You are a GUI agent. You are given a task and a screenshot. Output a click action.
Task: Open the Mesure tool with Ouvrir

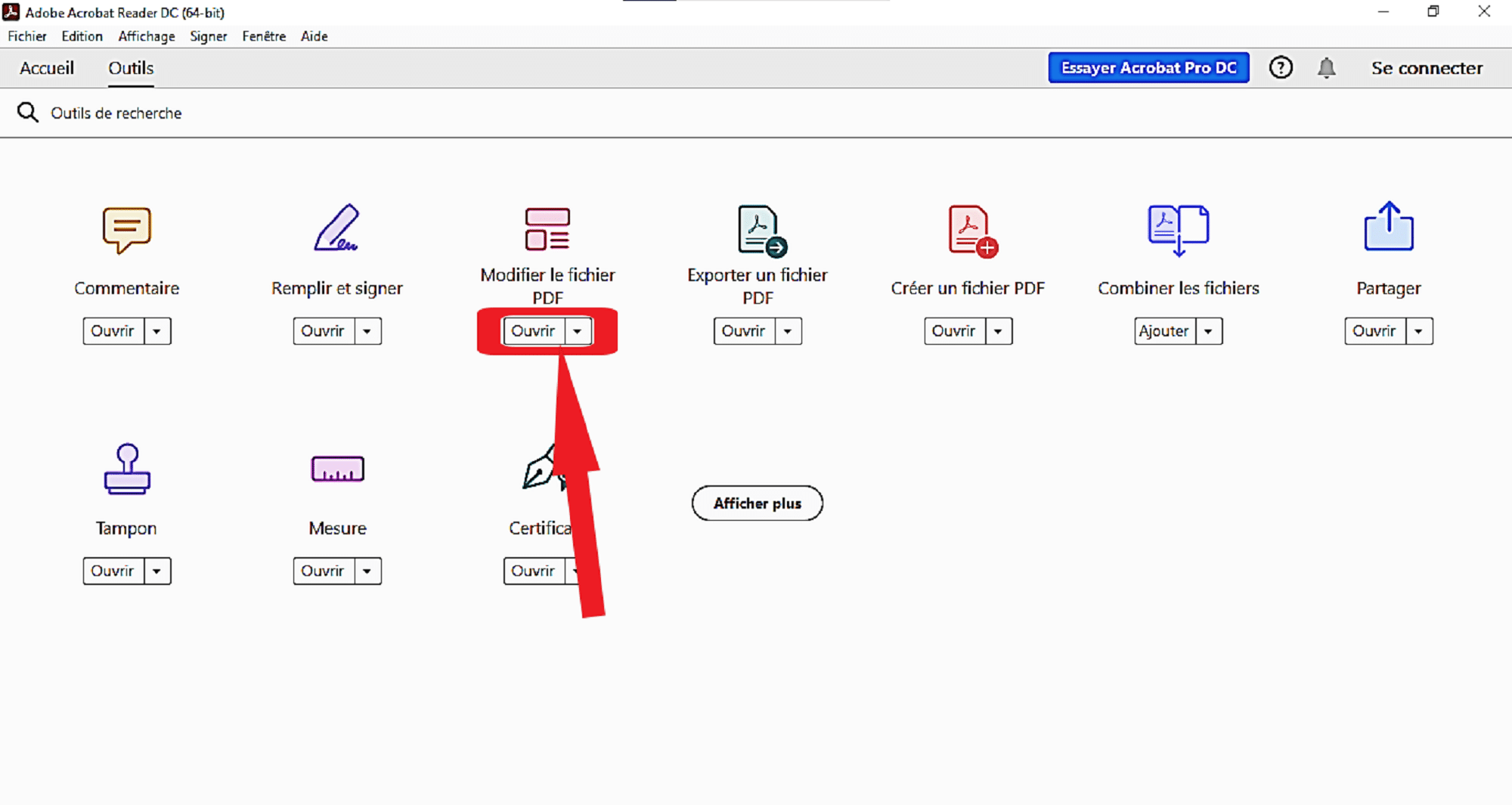323,571
